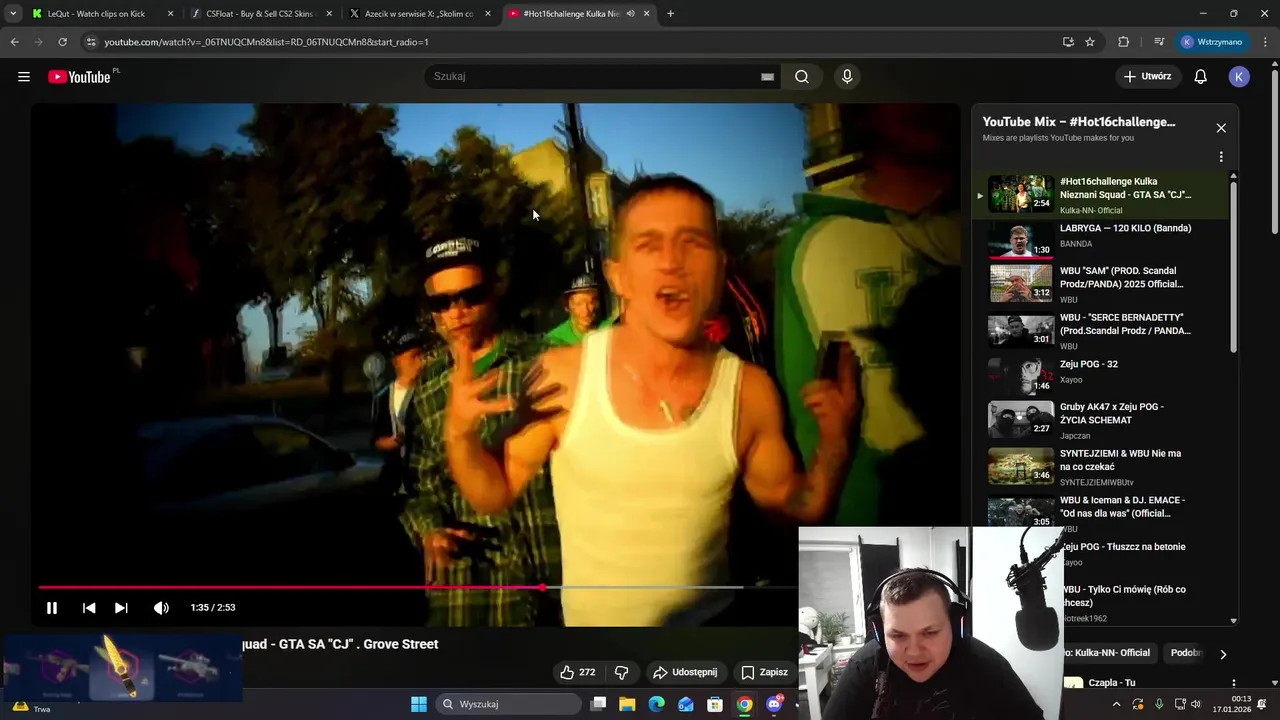Close the #Hot16challenge YouTube tab
The image size is (1280, 720).
click(x=647, y=14)
